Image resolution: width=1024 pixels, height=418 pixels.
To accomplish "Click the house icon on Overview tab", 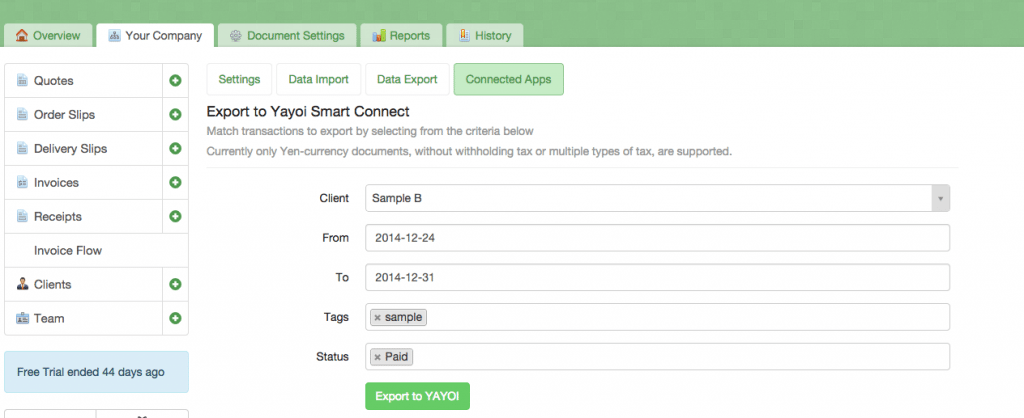I will click(22, 35).
